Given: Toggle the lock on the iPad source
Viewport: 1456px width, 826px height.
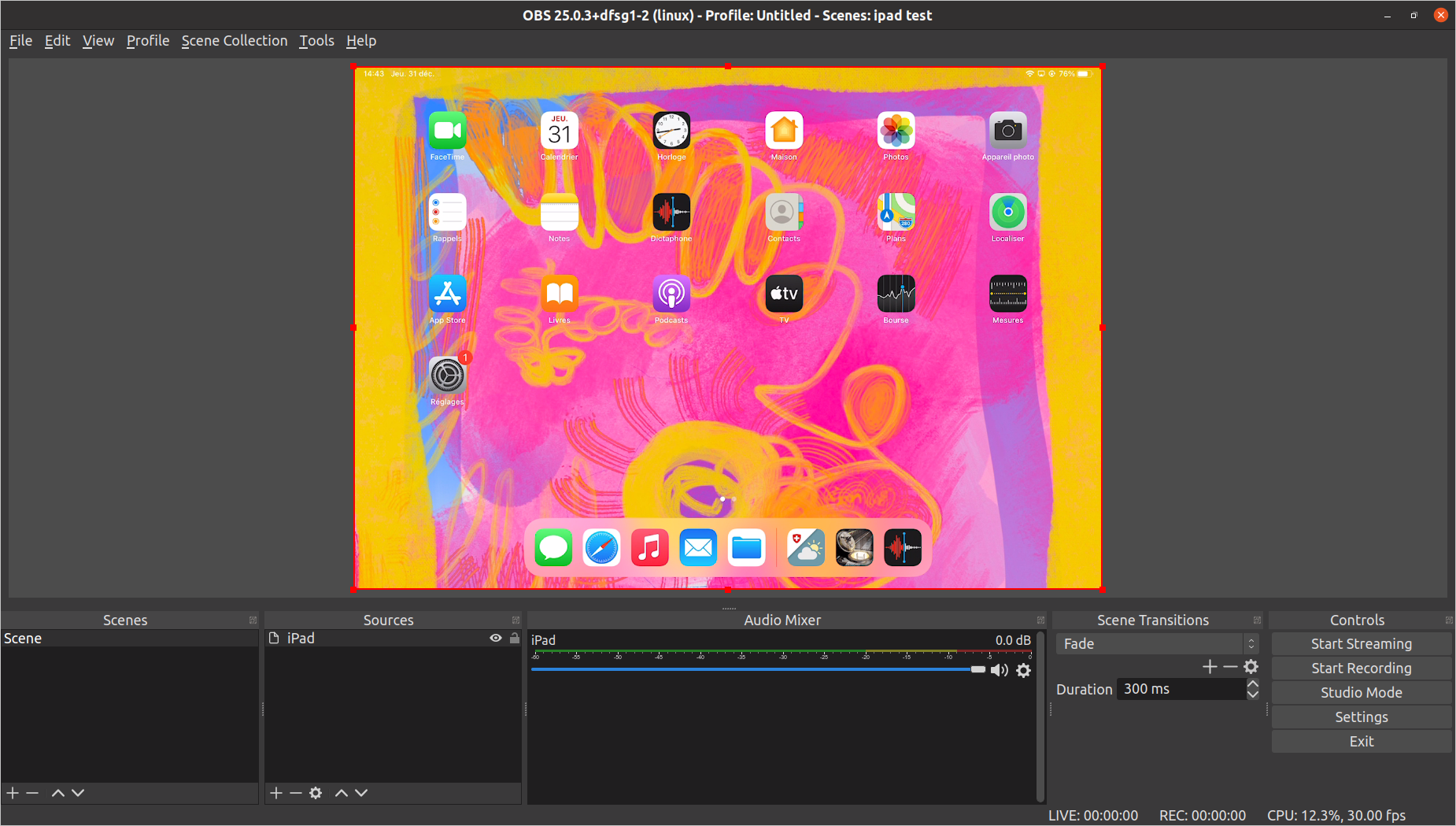Looking at the screenshot, I should (515, 638).
